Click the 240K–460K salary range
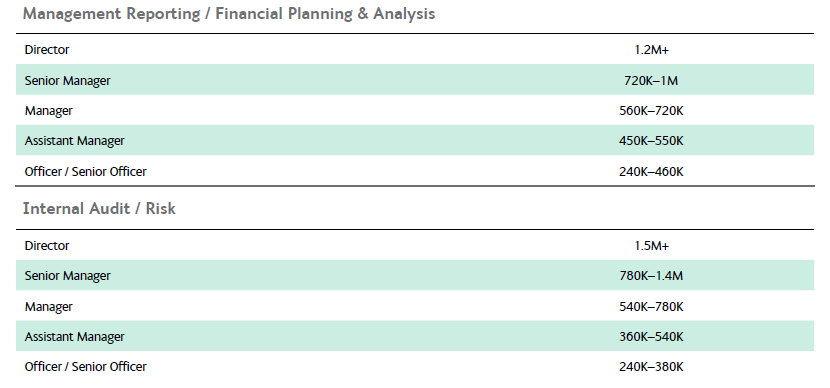The width and height of the screenshot is (830, 388). tap(651, 172)
